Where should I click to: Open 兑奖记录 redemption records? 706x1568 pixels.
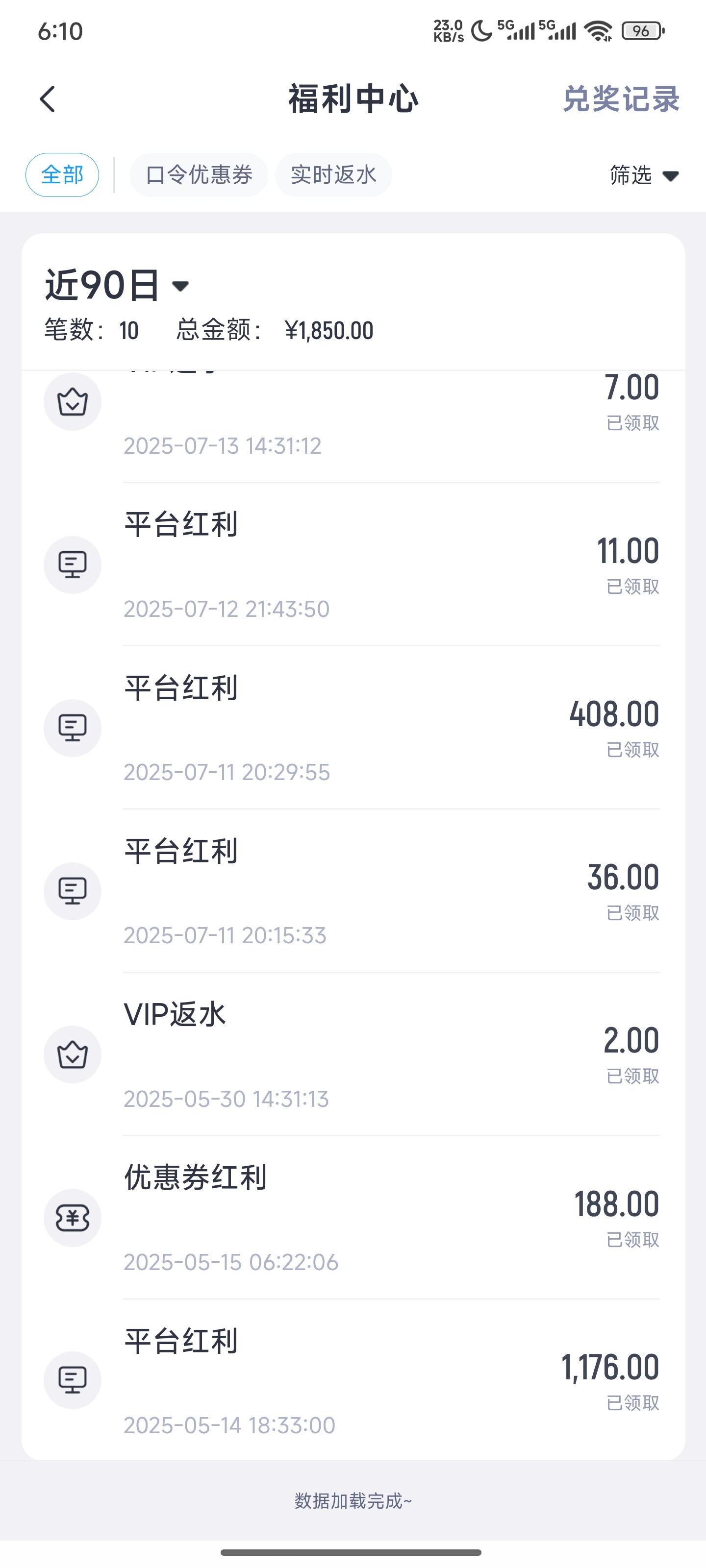[620, 98]
